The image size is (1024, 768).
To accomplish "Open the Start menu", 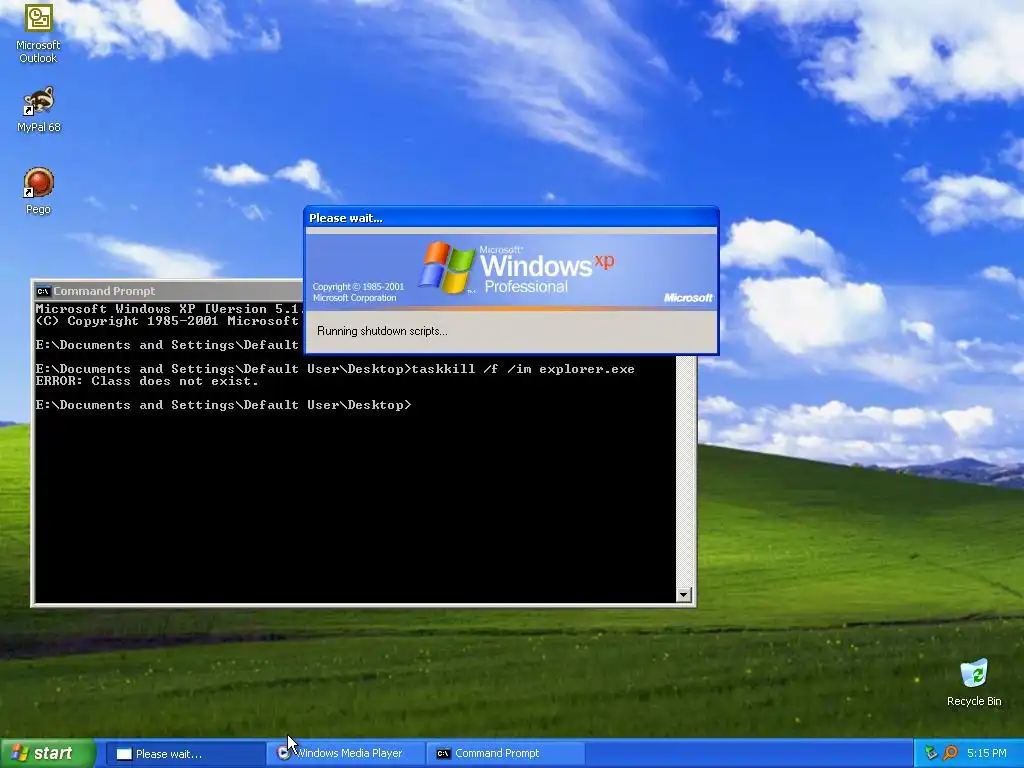I will pyautogui.click(x=47, y=753).
